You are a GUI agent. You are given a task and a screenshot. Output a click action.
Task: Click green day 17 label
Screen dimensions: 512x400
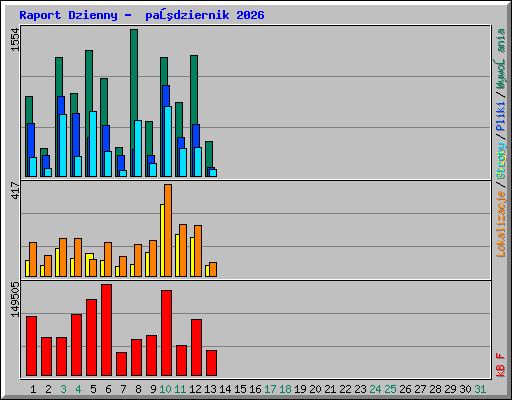[x=270, y=389]
